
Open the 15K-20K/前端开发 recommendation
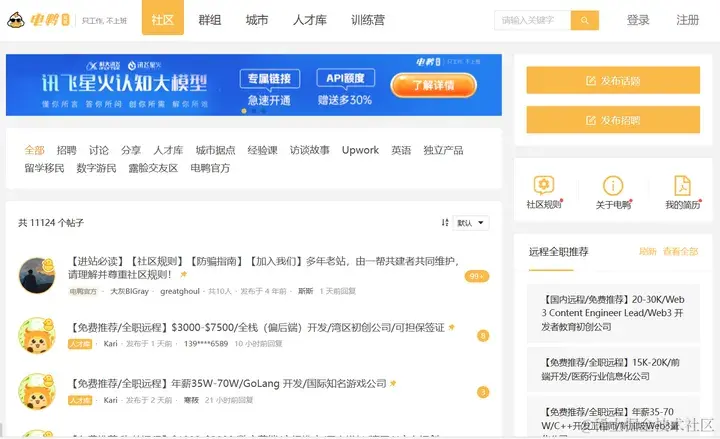click(x=613, y=369)
